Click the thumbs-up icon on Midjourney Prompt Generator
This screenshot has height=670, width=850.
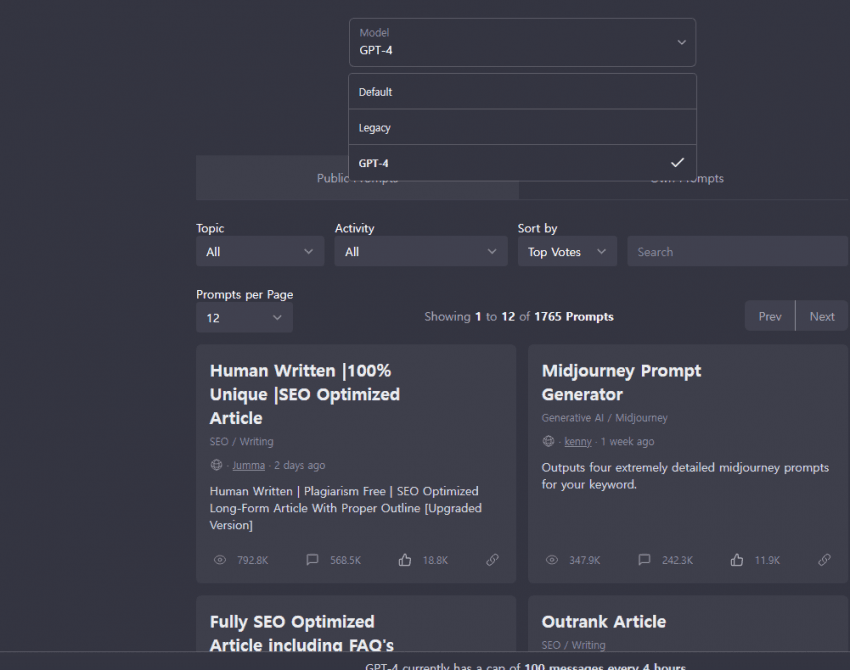(x=737, y=560)
